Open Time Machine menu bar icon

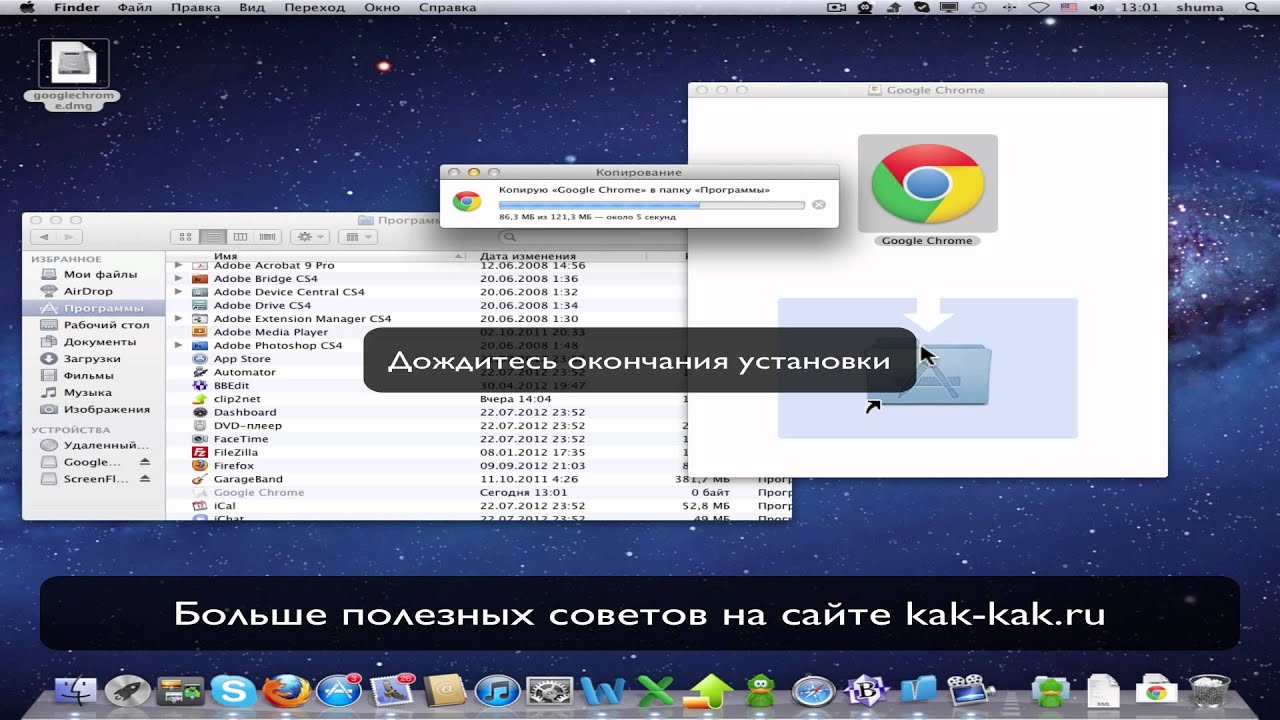click(x=978, y=8)
